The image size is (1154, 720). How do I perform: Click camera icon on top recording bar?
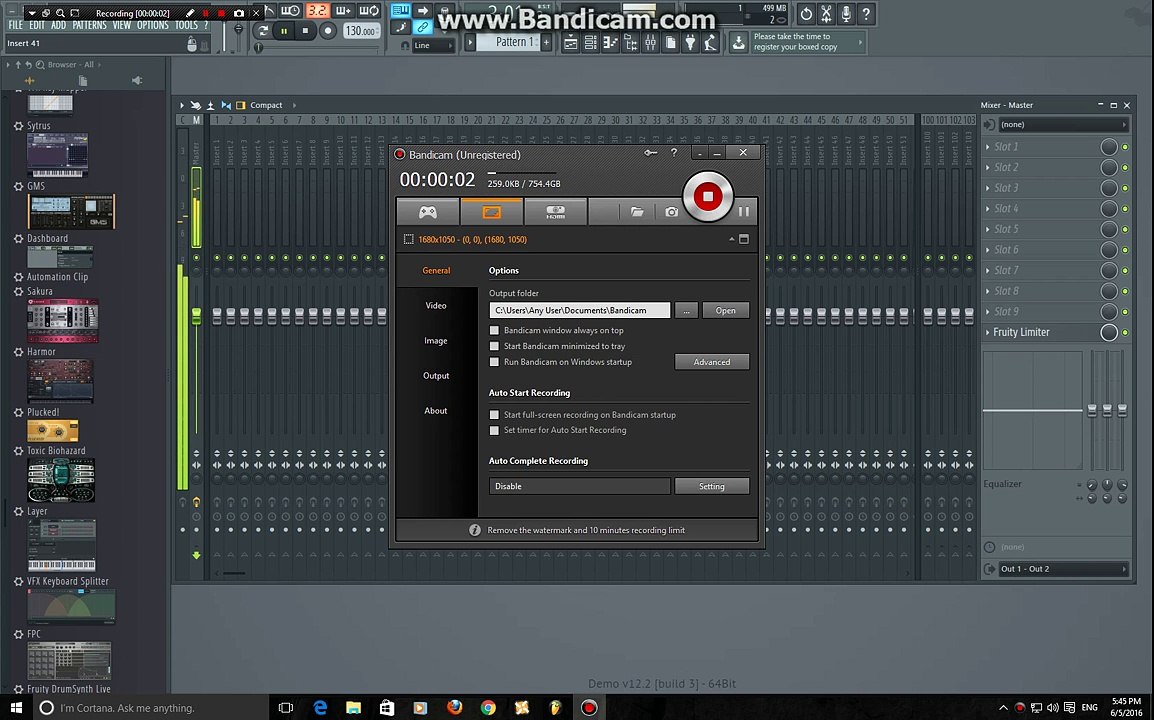pyautogui.click(x=238, y=13)
